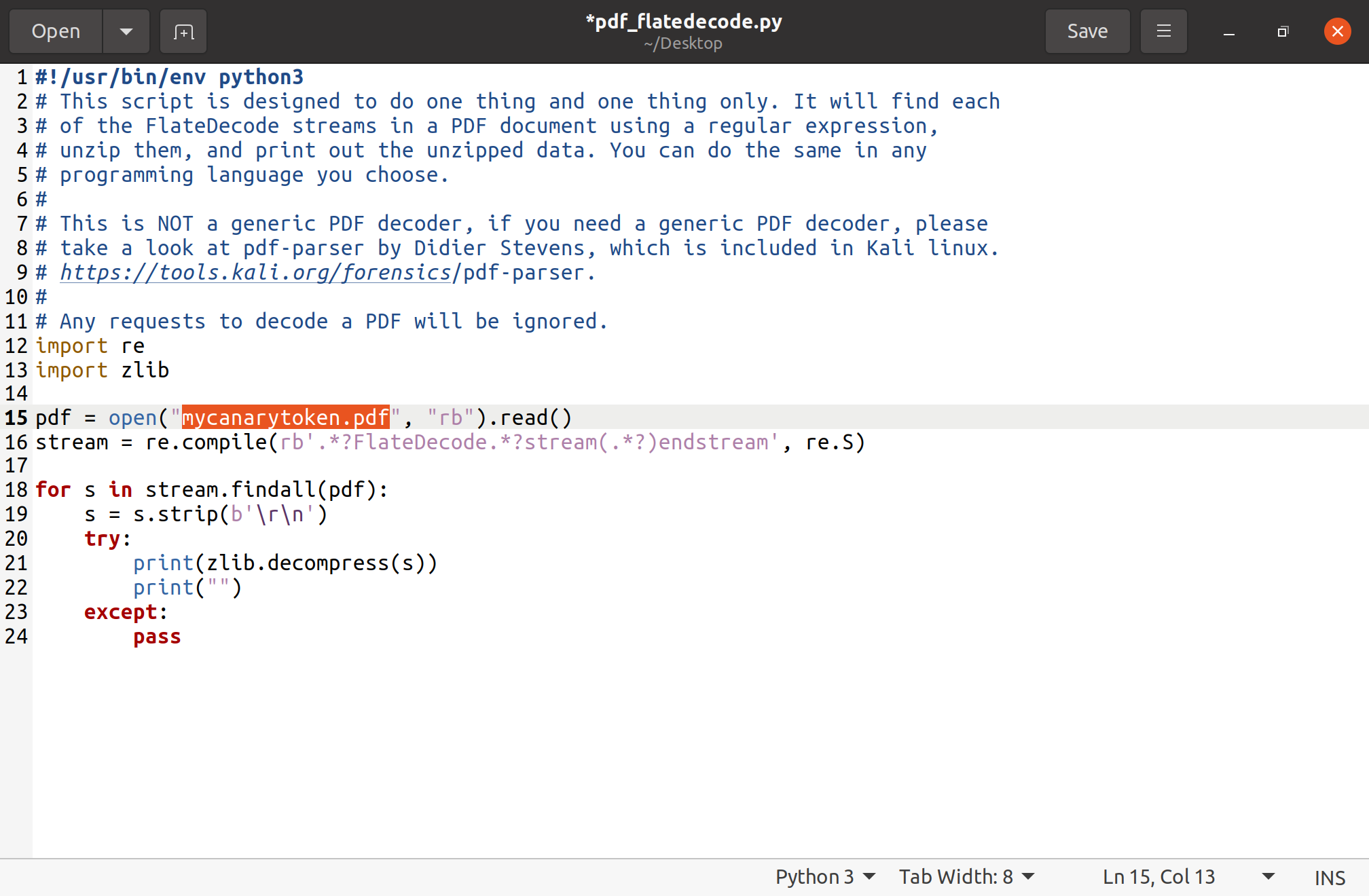
Task: Toggle the INS insert mode indicator
Action: 1330,878
